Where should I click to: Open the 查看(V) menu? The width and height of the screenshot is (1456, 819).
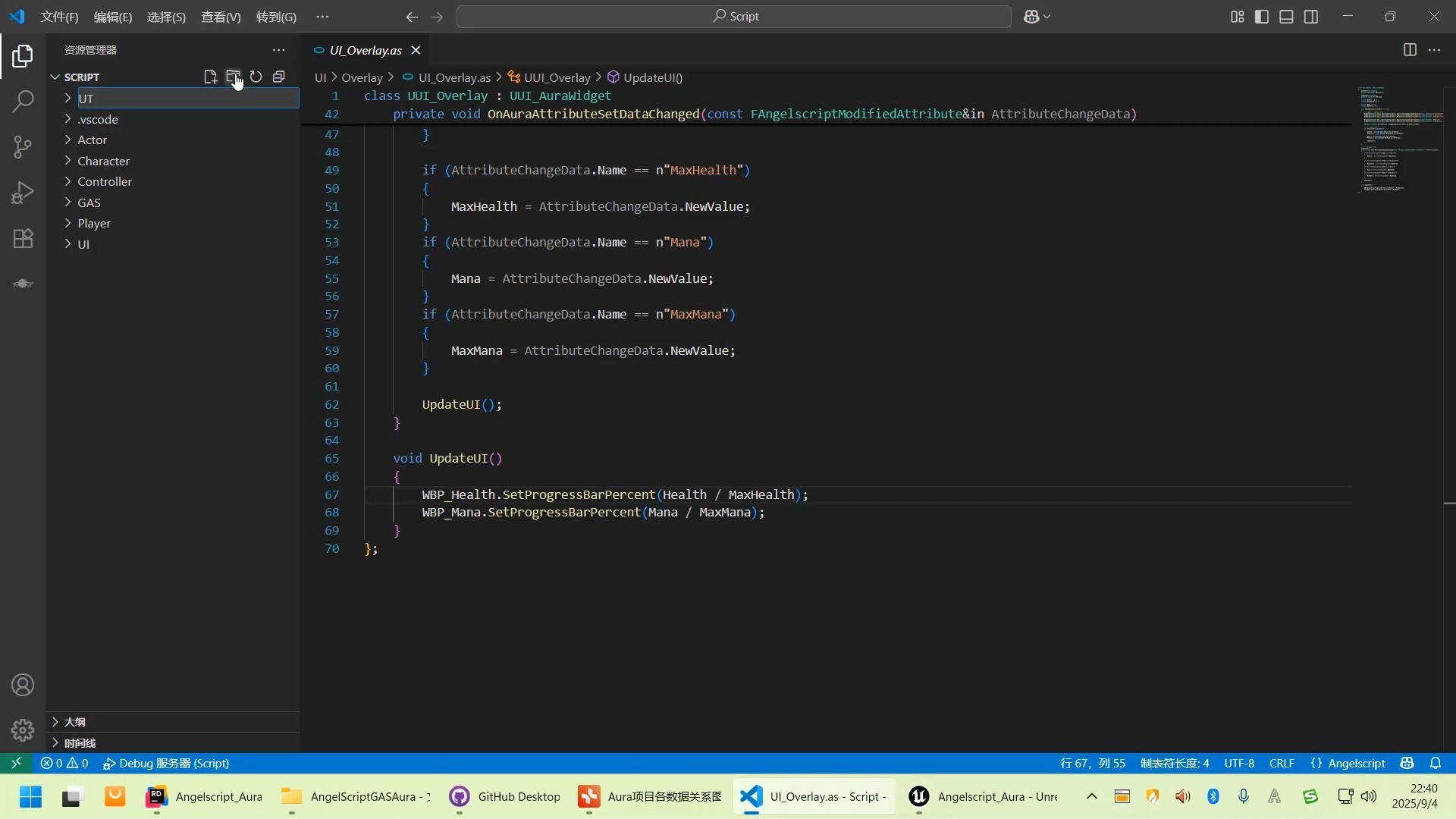(221, 17)
